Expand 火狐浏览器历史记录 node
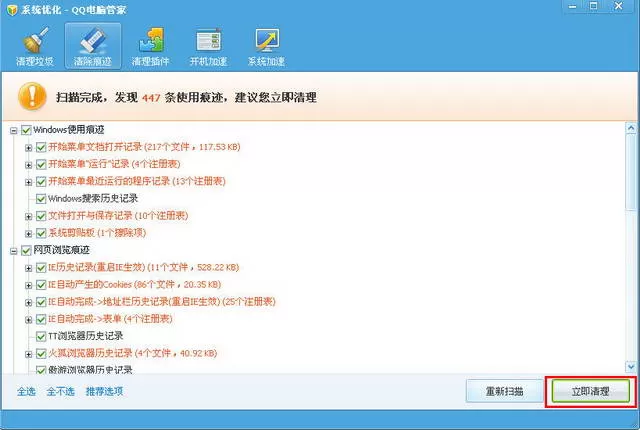The width and height of the screenshot is (640, 430). pyautogui.click(x=28, y=354)
